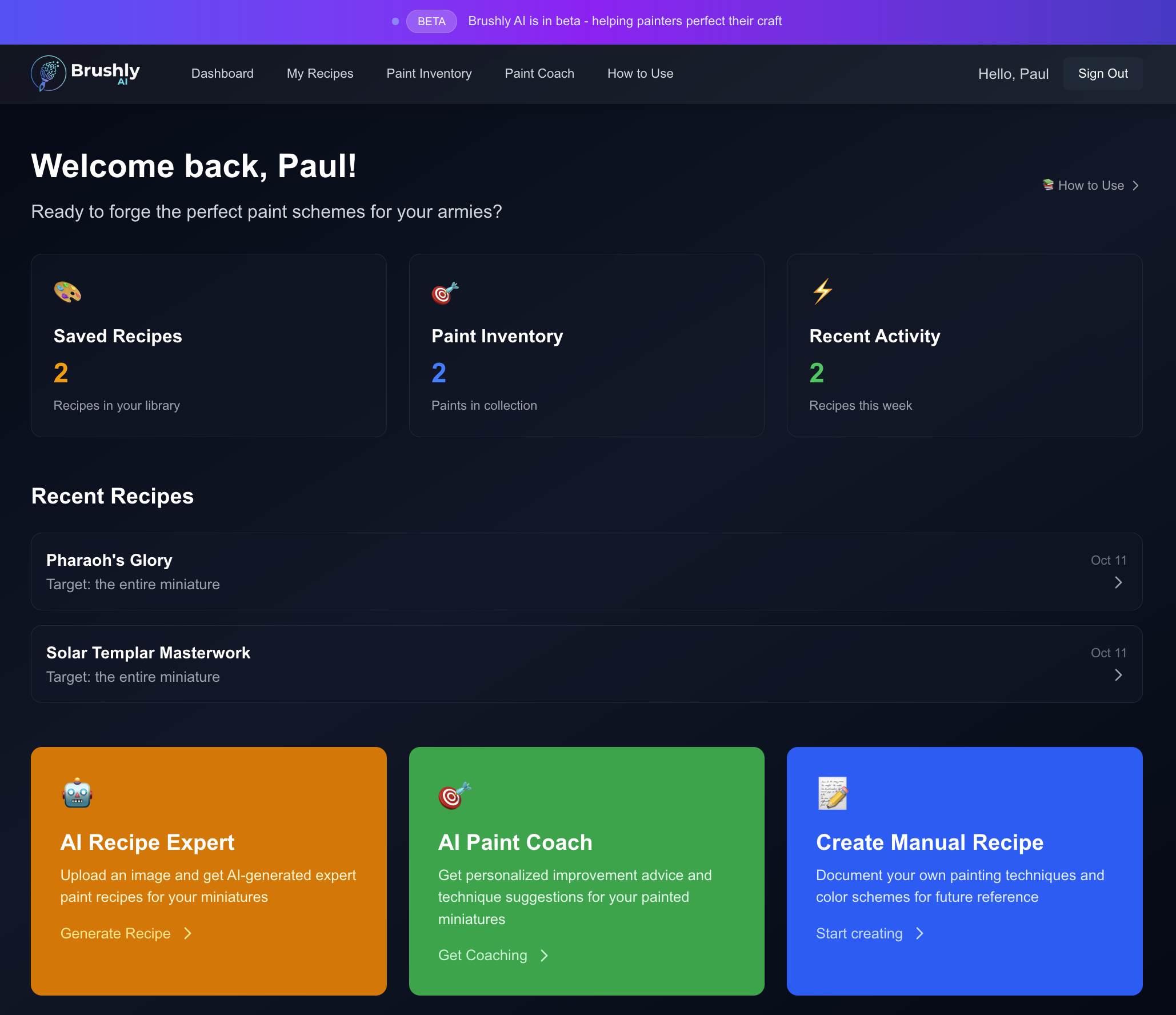Click the Sign Out button

[1103, 73]
